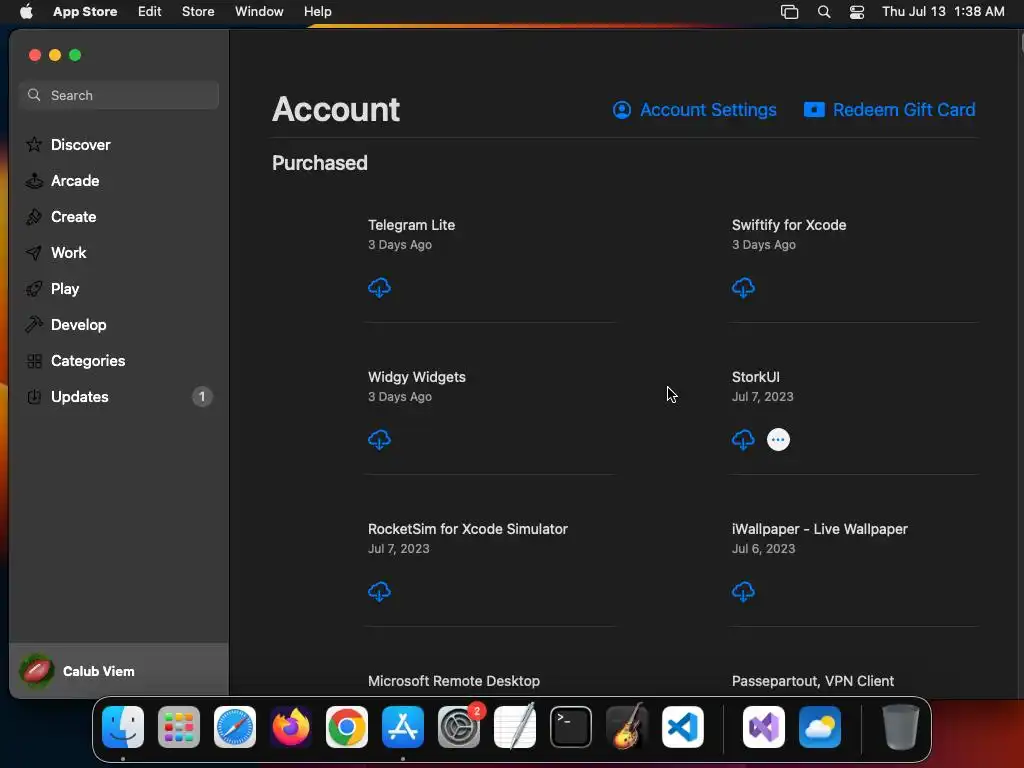
Task: Open the Apple menu
Action: tap(26, 11)
